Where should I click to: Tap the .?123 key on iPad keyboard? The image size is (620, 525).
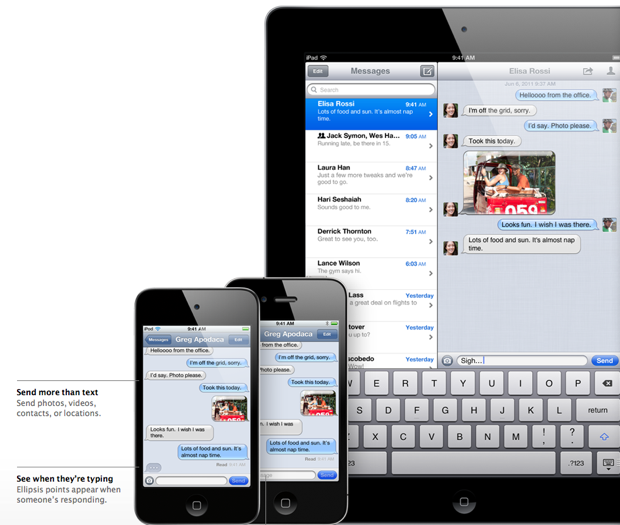[576, 463]
